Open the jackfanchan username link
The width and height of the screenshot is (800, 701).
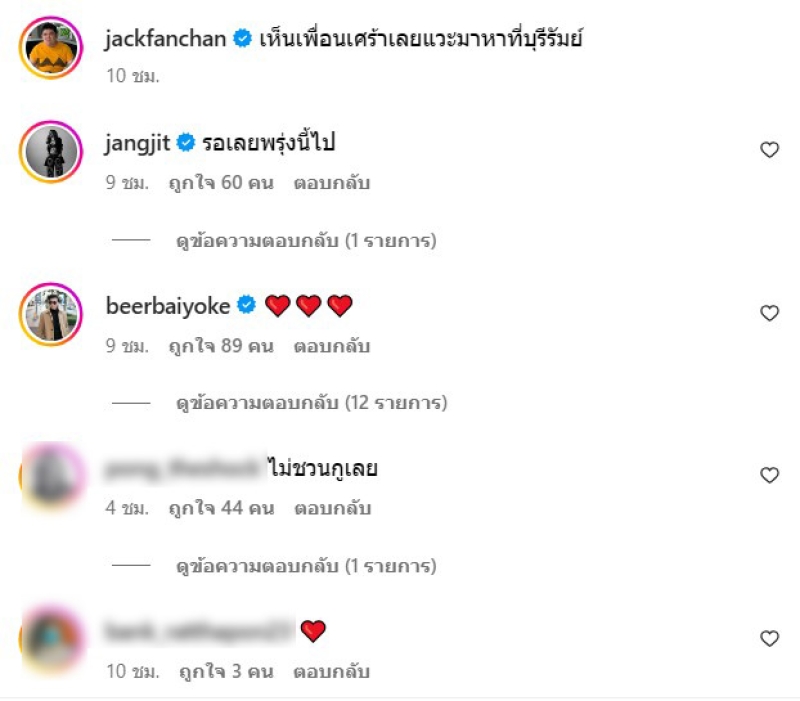(165, 39)
